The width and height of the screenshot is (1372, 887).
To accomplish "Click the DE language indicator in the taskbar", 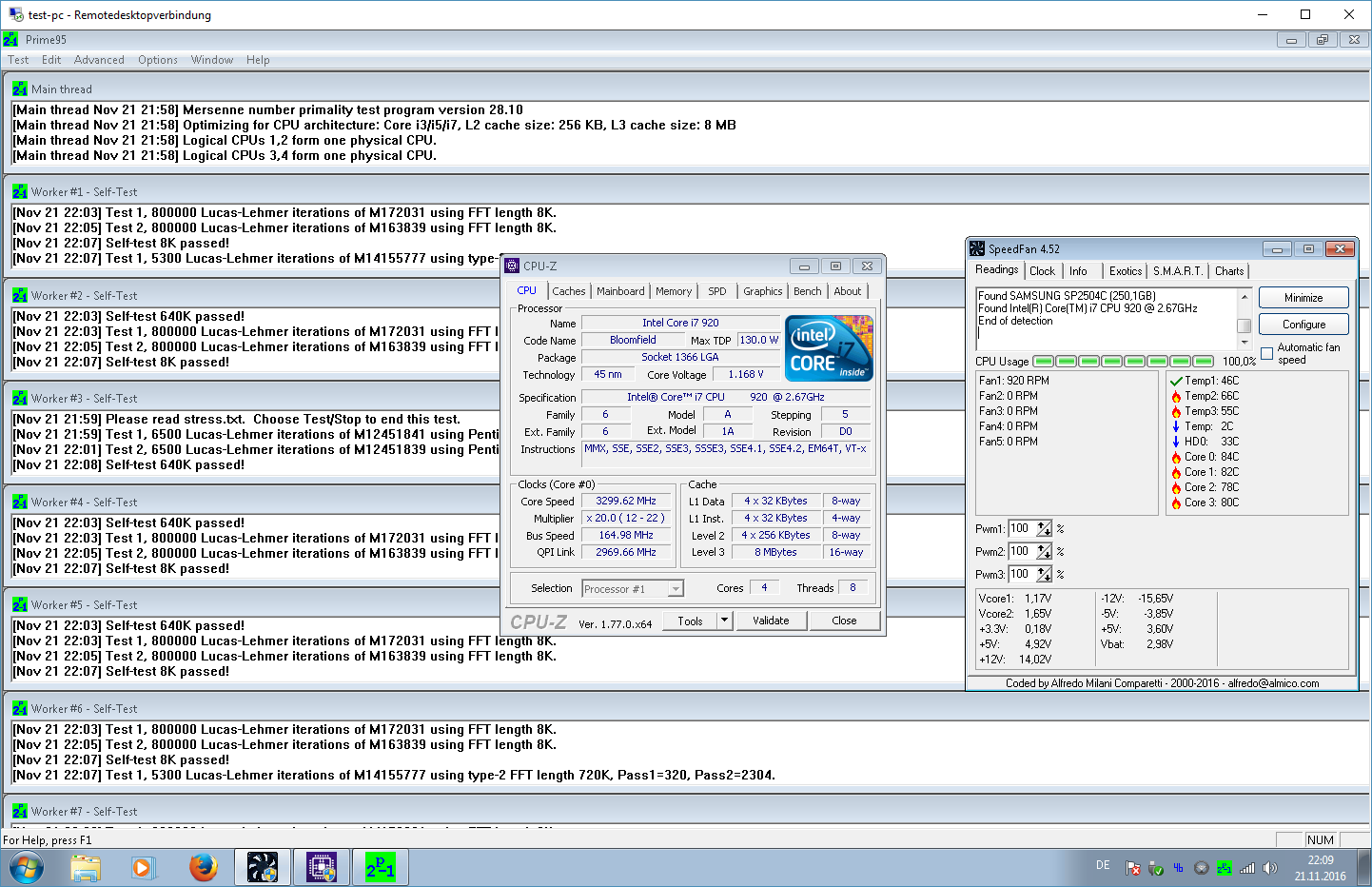I will click(1103, 865).
